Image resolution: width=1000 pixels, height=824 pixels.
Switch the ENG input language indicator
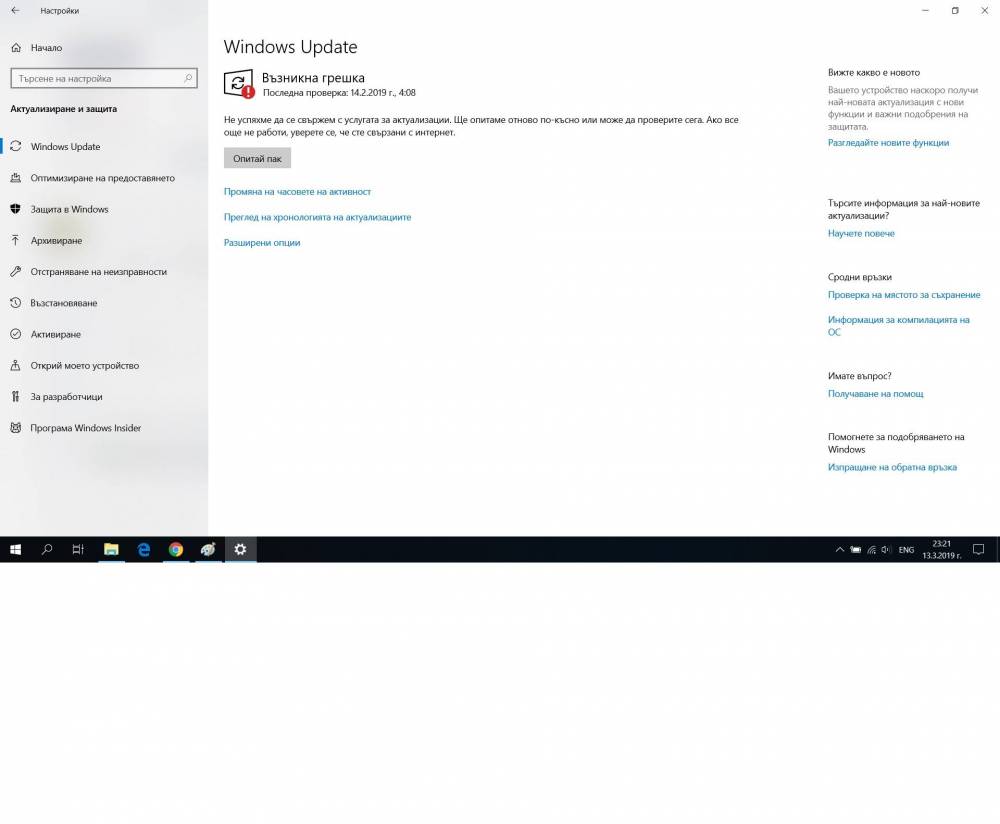pyautogui.click(x=906, y=550)
